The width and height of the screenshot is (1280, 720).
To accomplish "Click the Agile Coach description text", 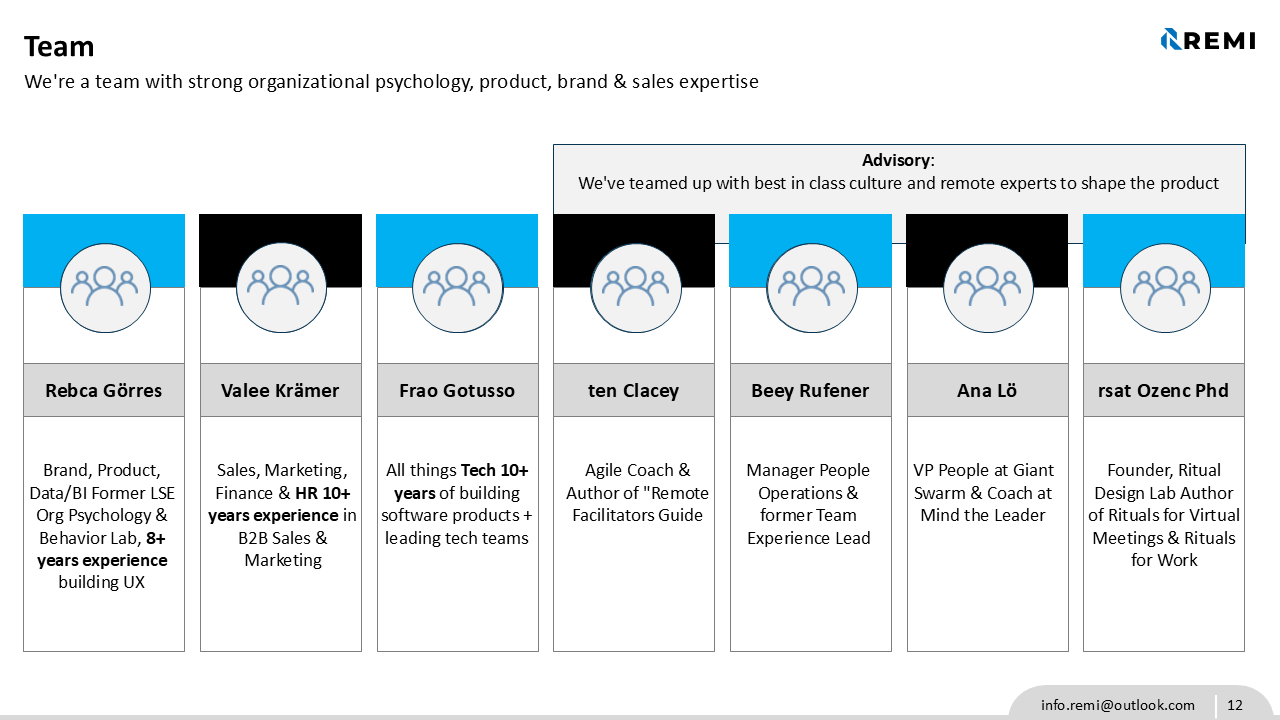I will coord(637,492).
